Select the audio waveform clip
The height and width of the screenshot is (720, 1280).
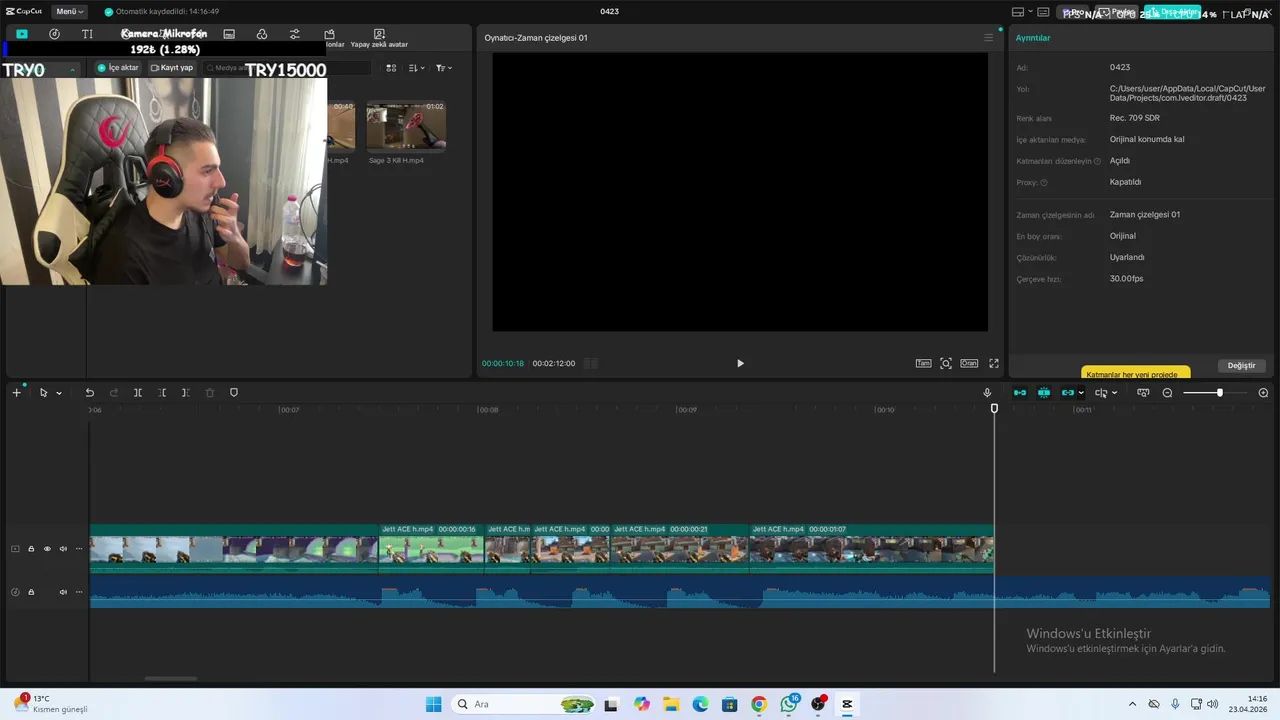(680, 592)
